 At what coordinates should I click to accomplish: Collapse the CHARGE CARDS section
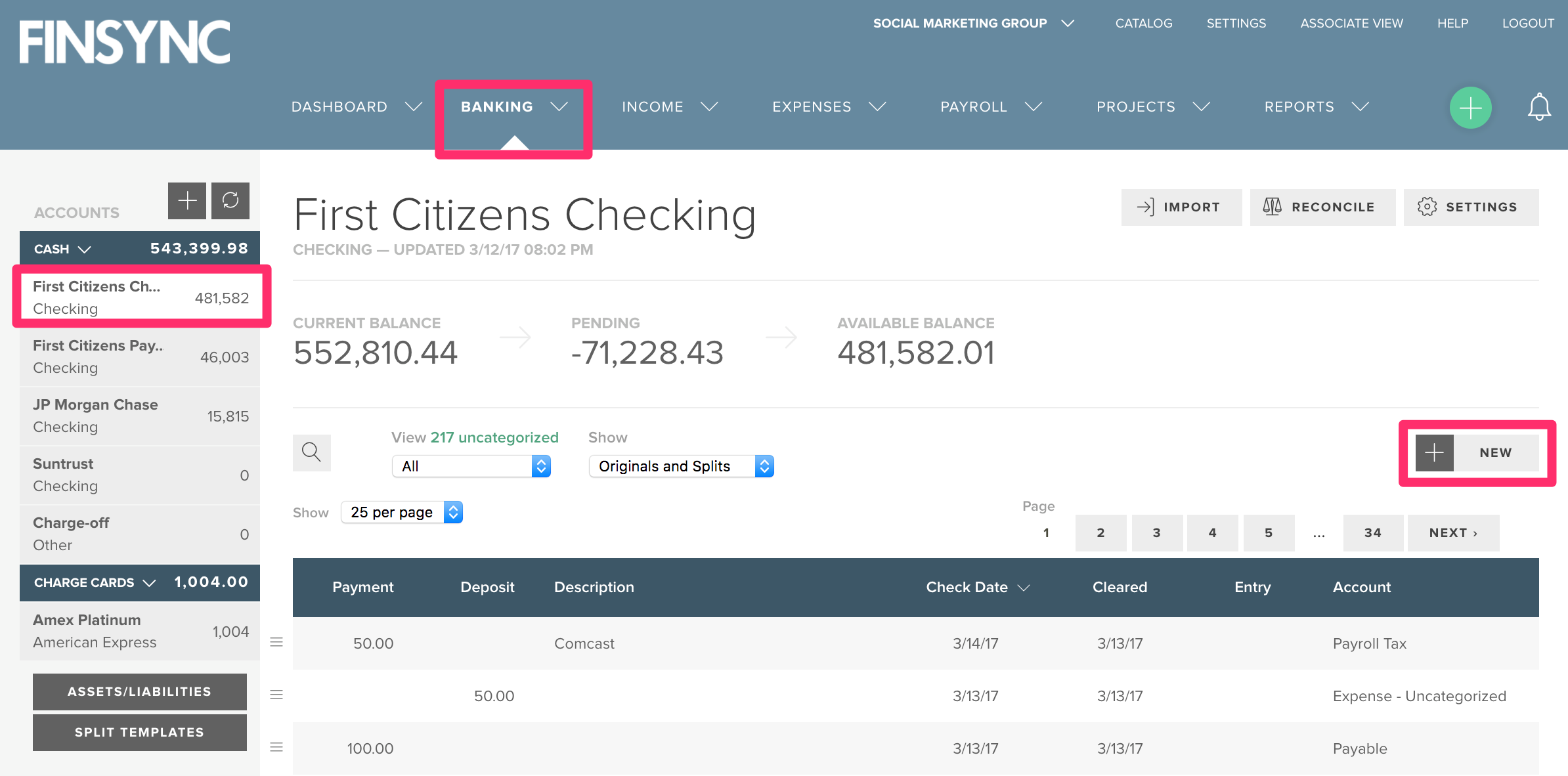95,582
